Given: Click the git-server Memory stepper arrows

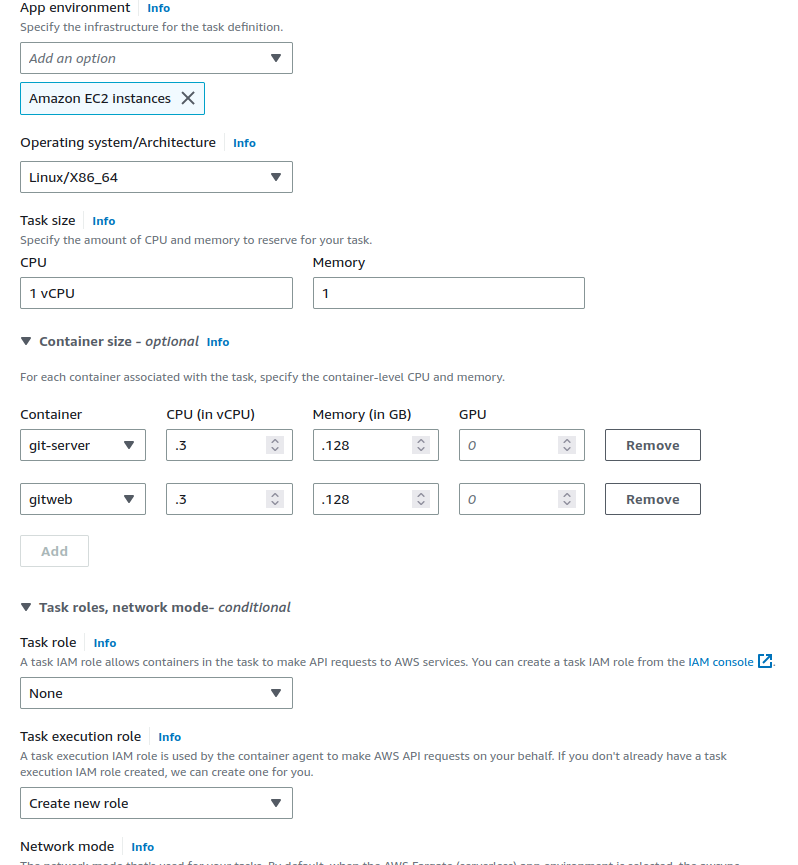Looking at the screenshot, I should click(421, 445).
